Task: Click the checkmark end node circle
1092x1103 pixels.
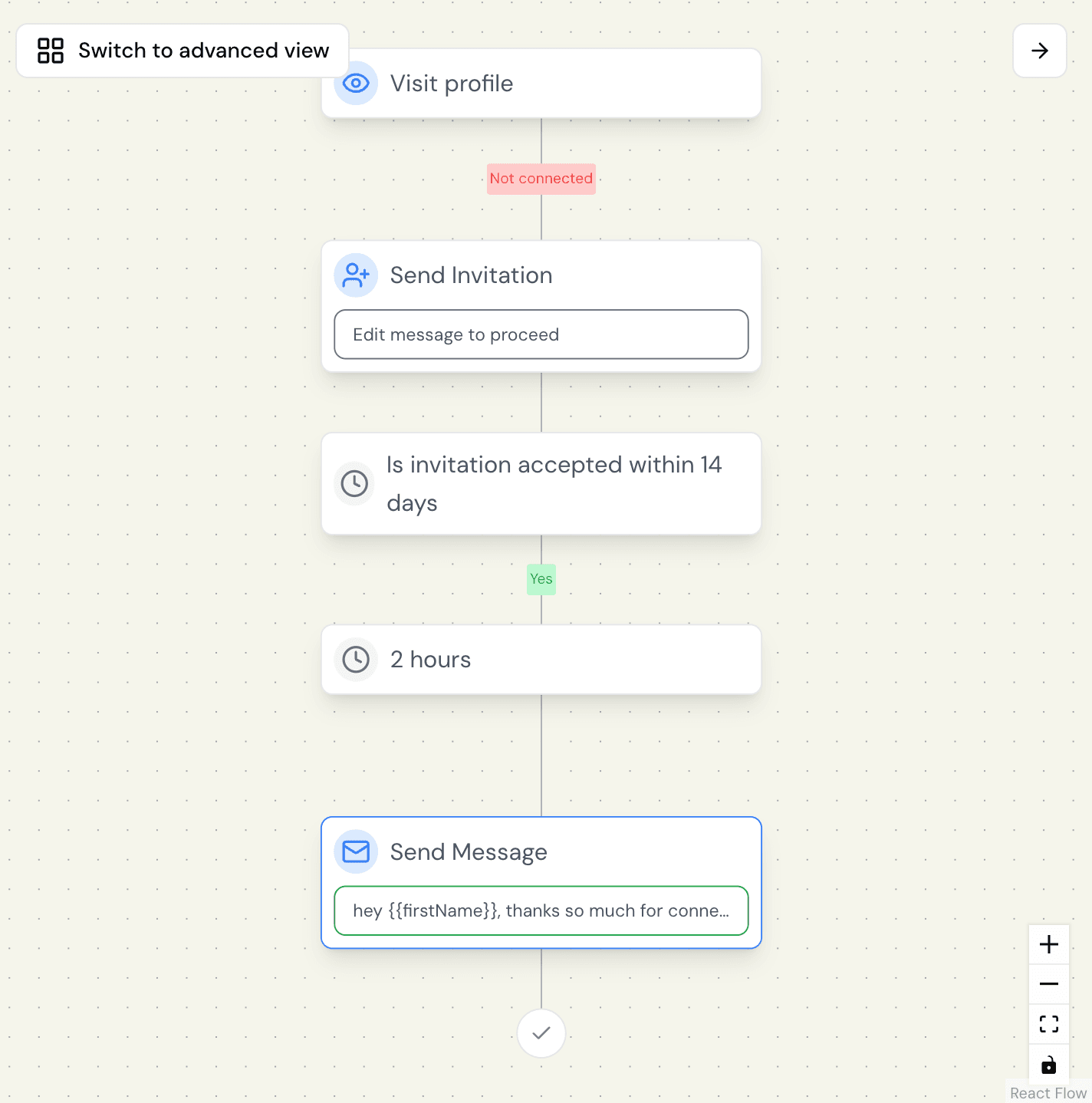Action: [541, 1033]
